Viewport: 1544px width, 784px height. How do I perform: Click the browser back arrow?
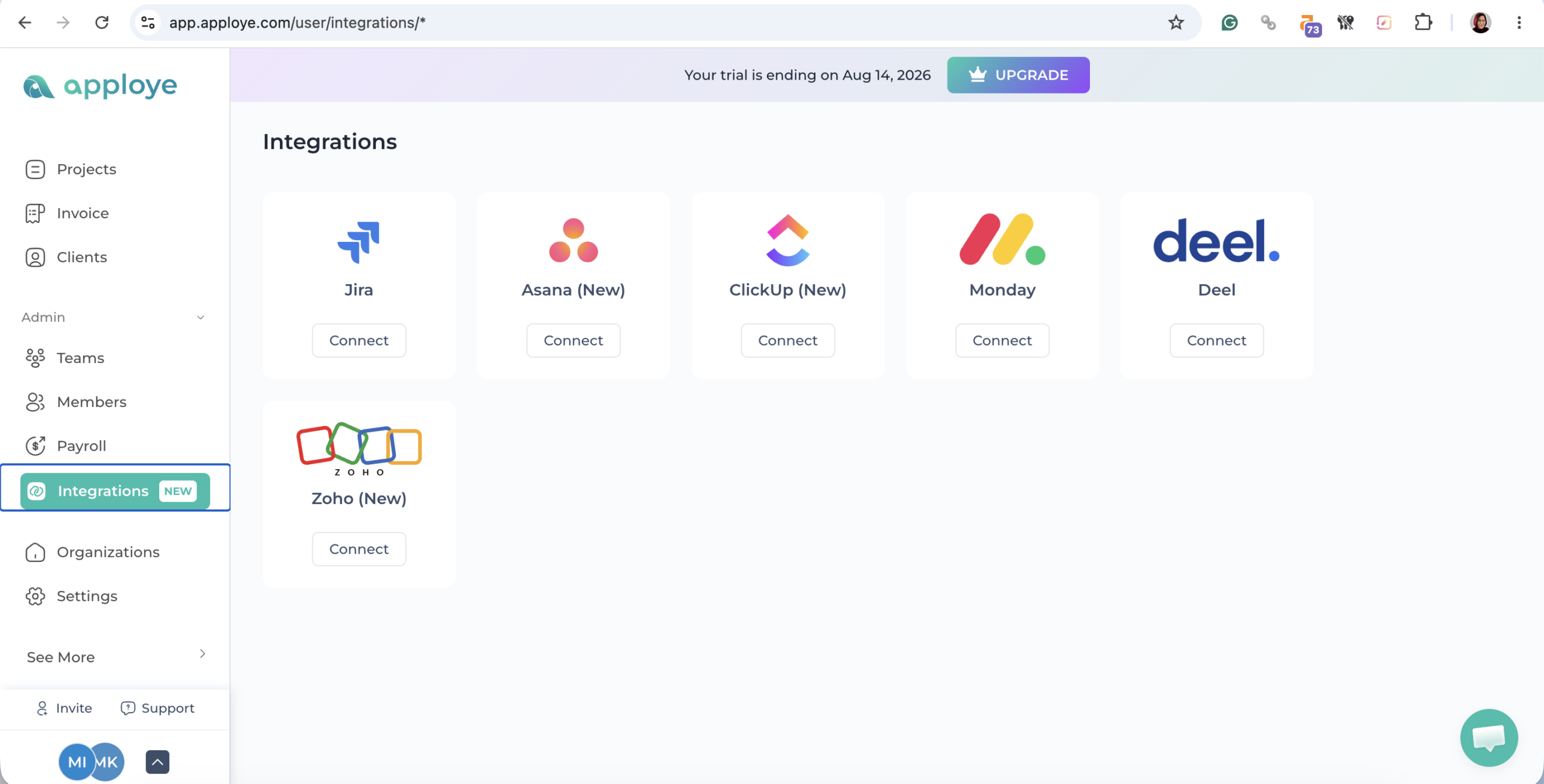25,23
